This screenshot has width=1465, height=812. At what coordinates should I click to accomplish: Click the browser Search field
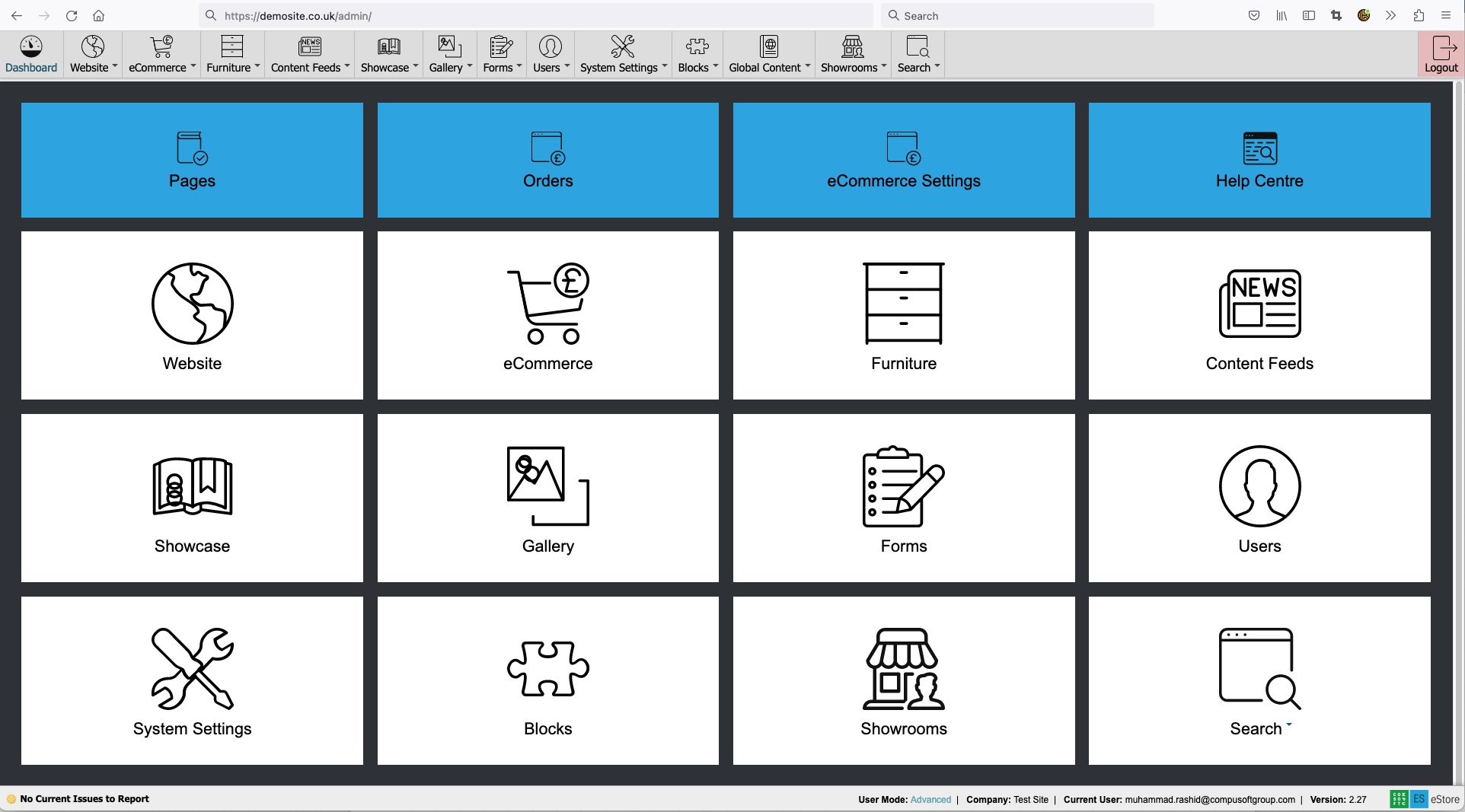click(1017, 15)
